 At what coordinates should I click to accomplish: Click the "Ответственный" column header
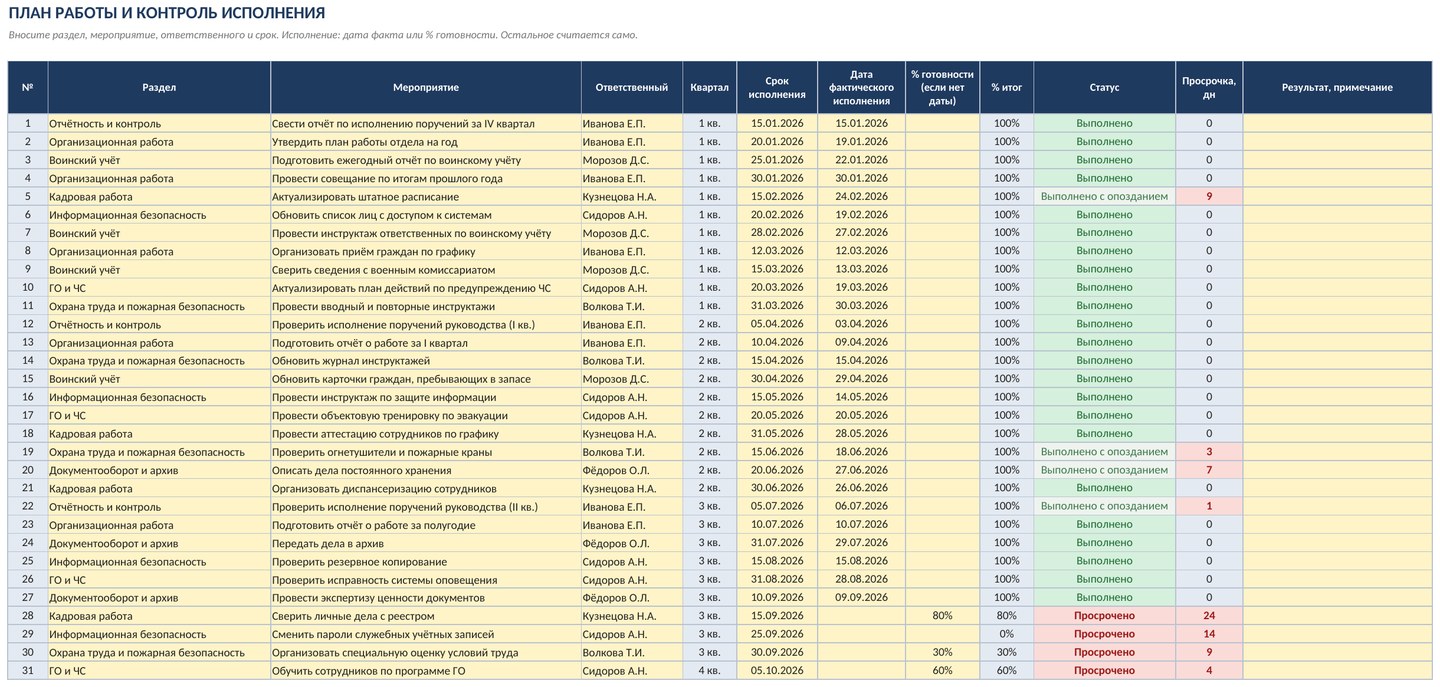(632, 88)
